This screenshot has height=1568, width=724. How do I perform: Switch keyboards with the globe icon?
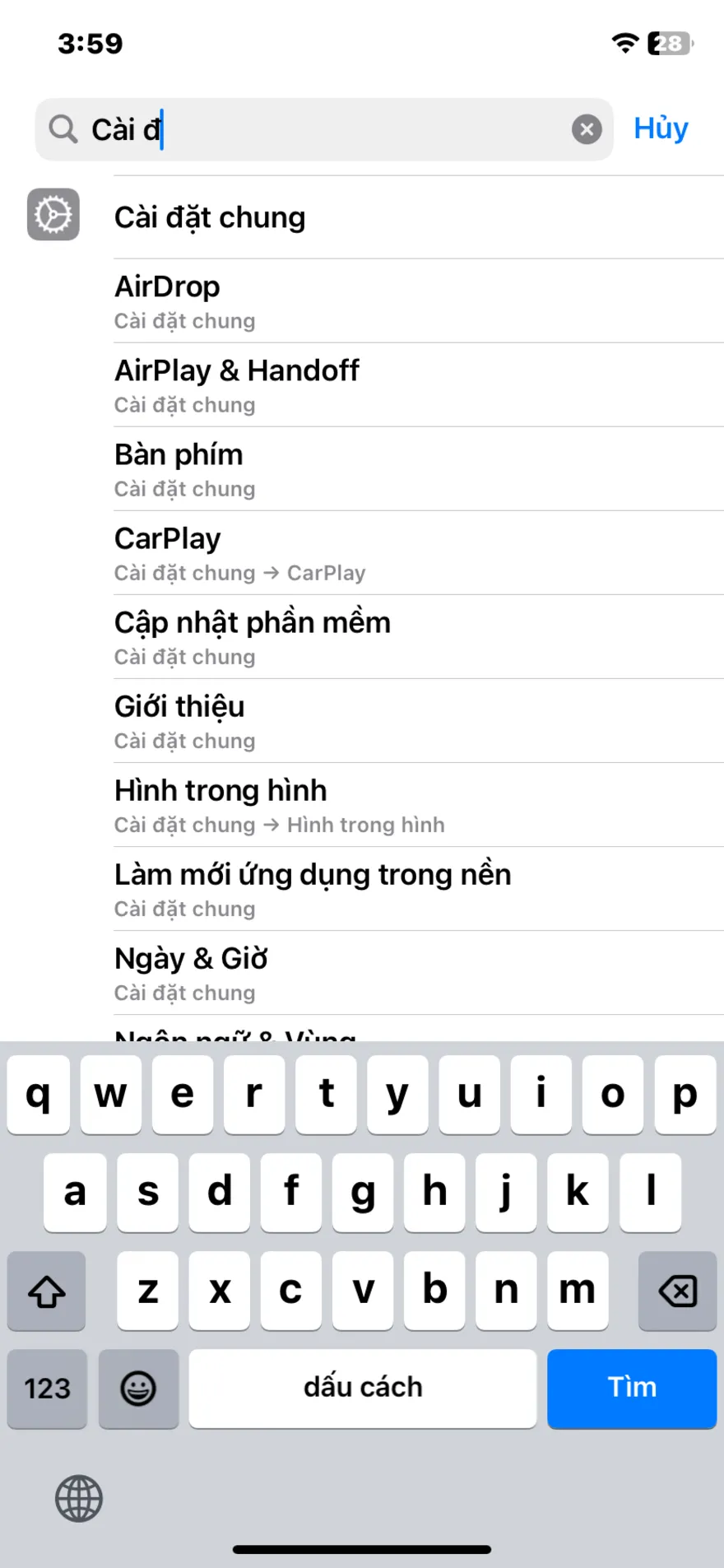pos(78,1499)
